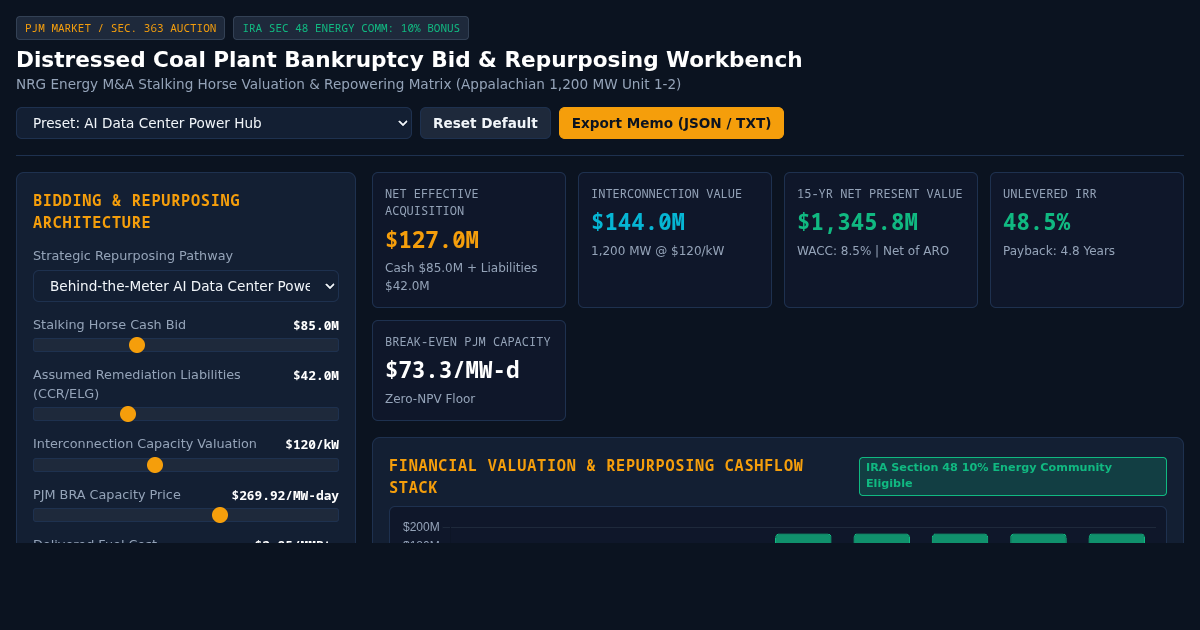This screenshot has width=1200, height=630.
Task: Click Export Memo (JSON / TXT) button
Action: click(x=671, y=123)
